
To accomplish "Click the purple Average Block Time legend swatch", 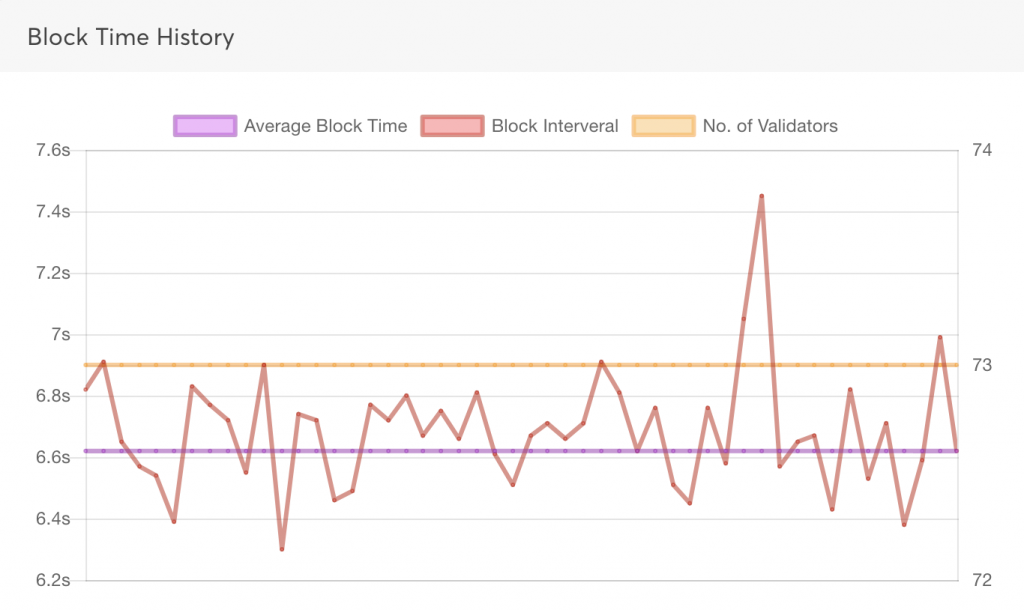I will (204, 126).
